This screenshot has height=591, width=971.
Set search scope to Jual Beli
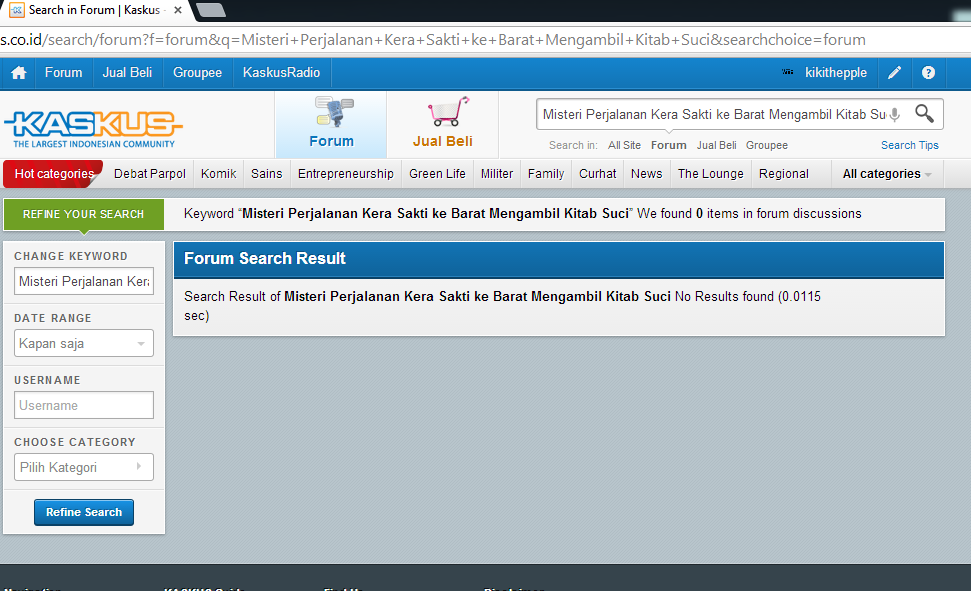click(716, 145)
